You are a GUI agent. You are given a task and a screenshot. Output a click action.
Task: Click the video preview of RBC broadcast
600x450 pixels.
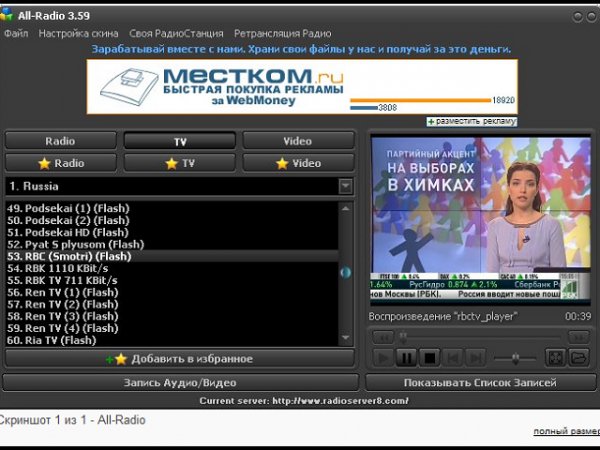[x=481, y=221]
